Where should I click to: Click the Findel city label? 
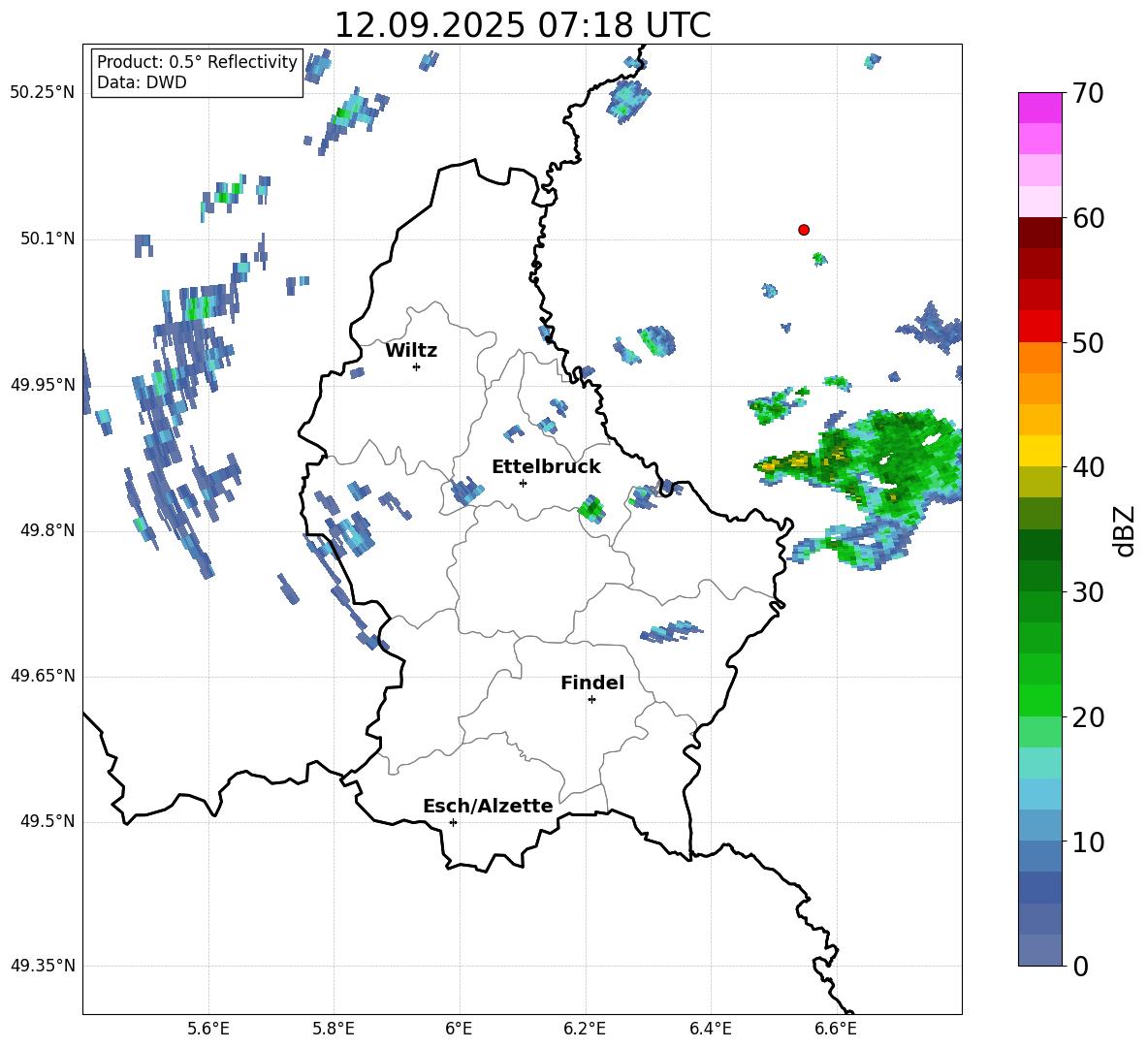tap(592, 683)
